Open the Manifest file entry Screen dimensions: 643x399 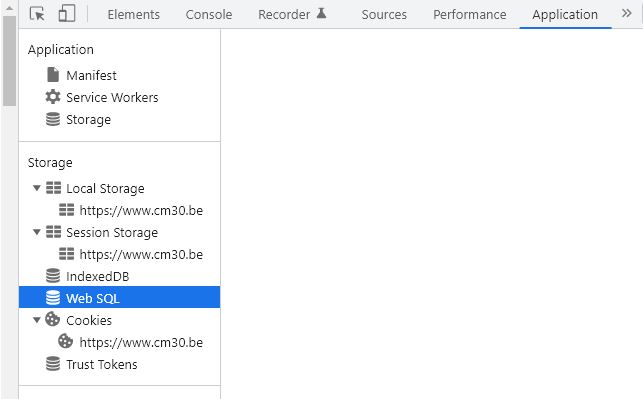pyautogui.click(x=82, y=75)
